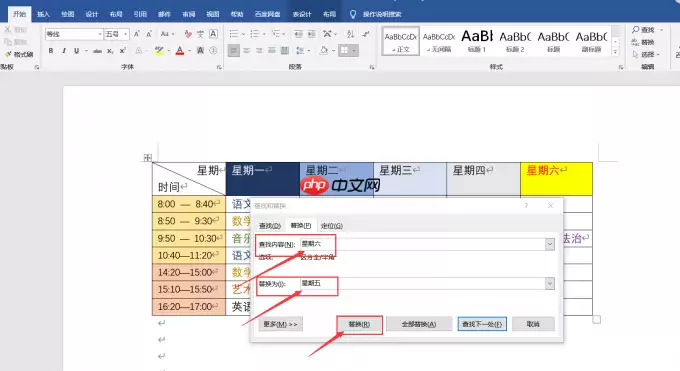Apply superscript formatting
The width and height of the screenshot is (680, 371).
[123, 51]
